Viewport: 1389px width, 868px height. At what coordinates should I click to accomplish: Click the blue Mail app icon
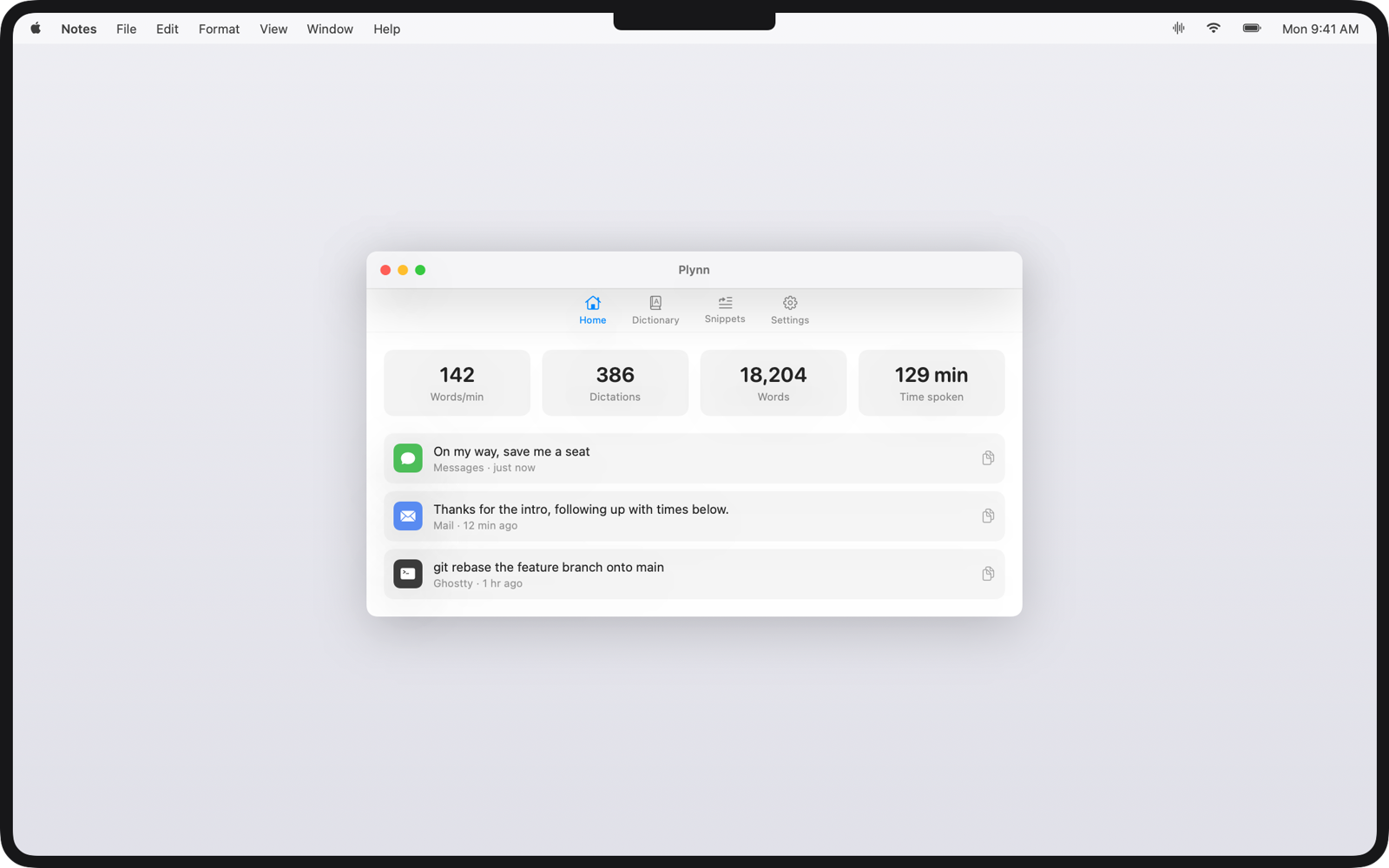pos(408,516)
